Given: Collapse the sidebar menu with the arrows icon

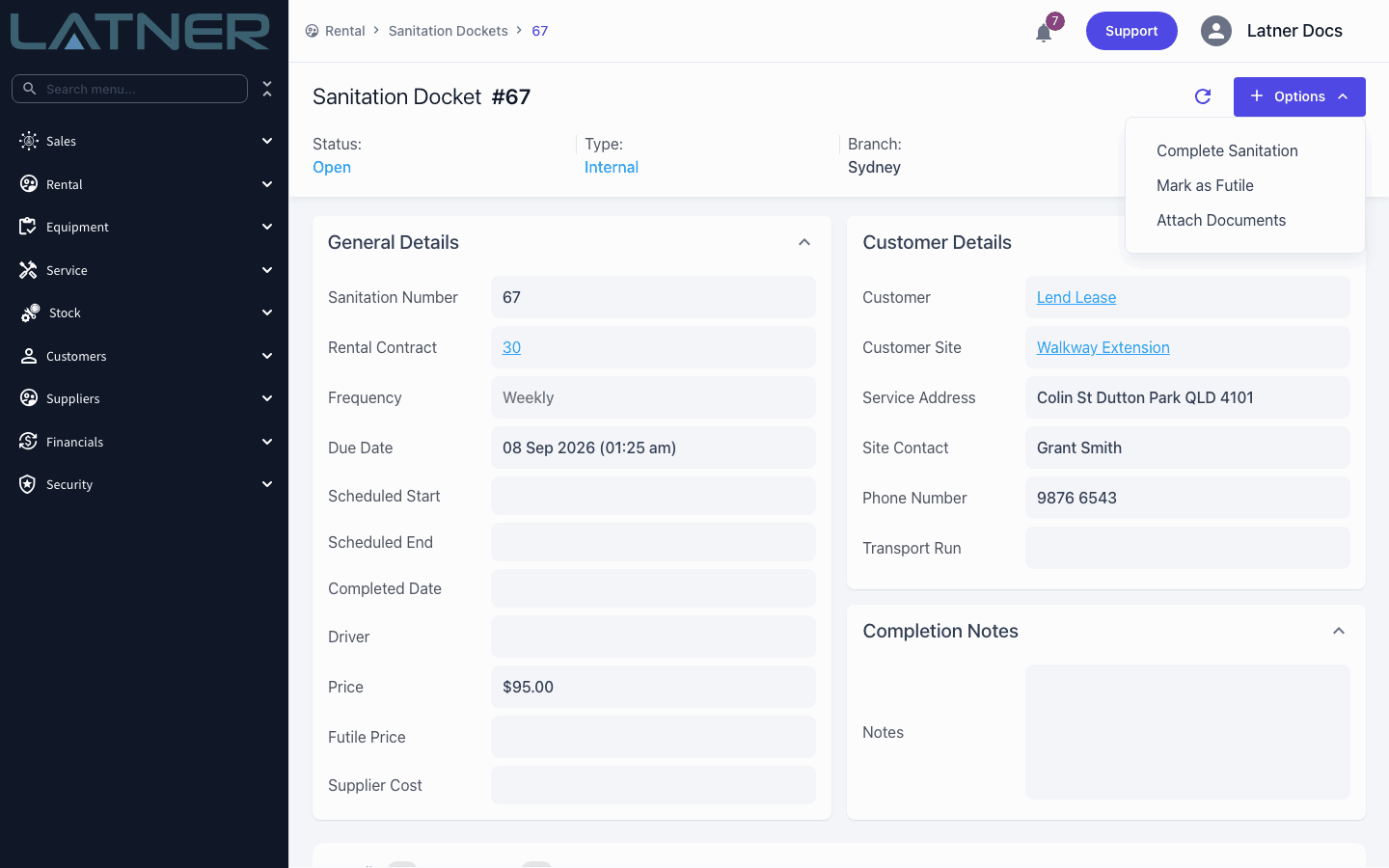Looking at the screenshot, I should [x=267, y=89].
